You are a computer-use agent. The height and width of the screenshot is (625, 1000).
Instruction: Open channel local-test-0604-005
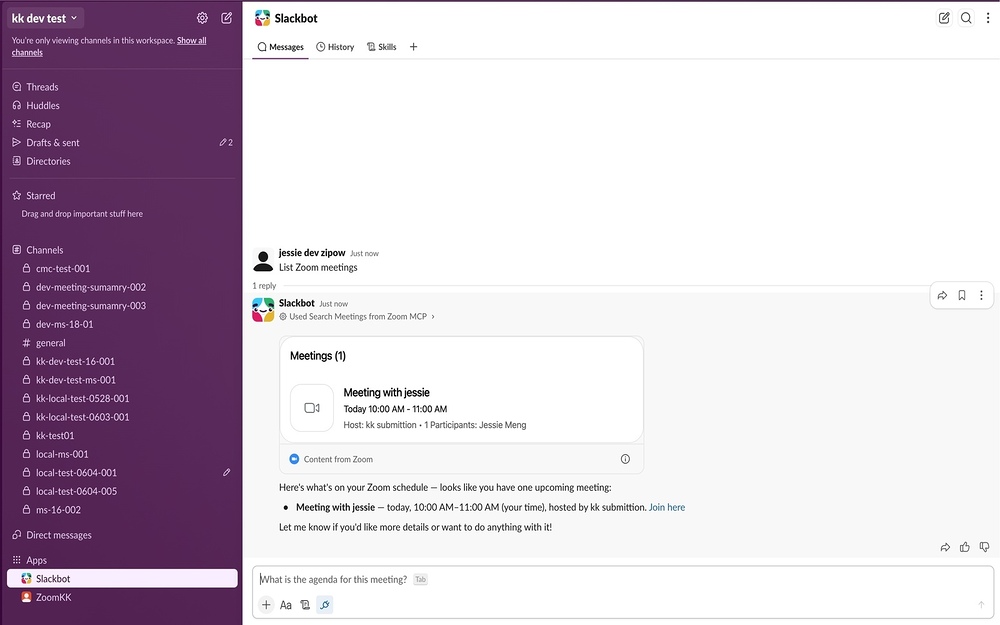[77, 491]
